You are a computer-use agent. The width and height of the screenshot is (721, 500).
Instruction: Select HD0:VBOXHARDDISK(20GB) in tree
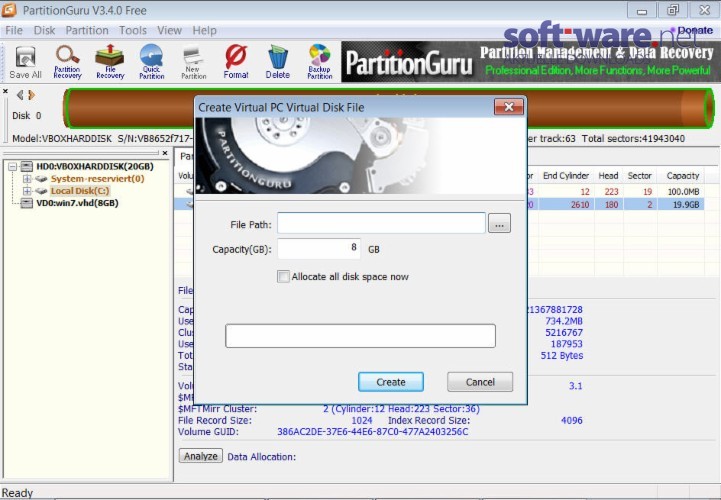point(95,167)
